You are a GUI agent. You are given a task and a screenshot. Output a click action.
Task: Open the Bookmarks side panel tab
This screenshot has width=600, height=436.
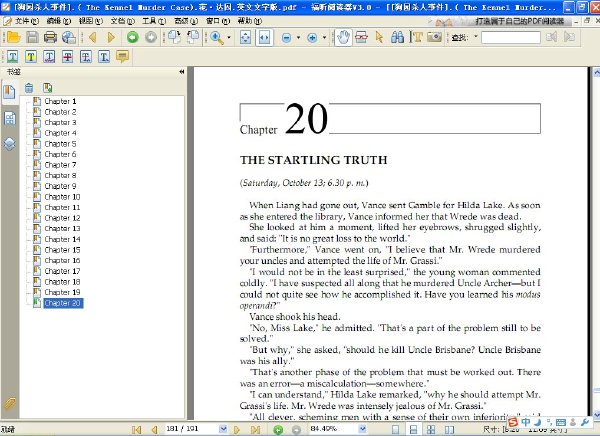(x=9, y=92)
